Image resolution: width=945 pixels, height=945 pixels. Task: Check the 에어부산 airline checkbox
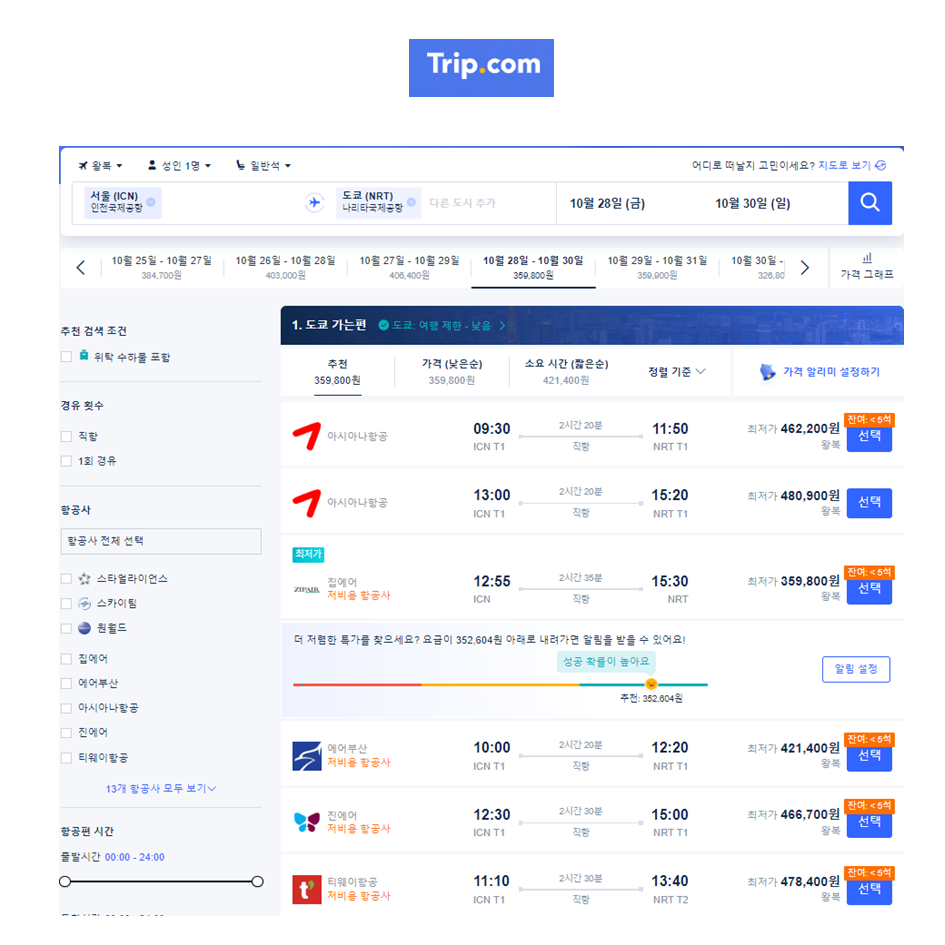tap(66, 683)
